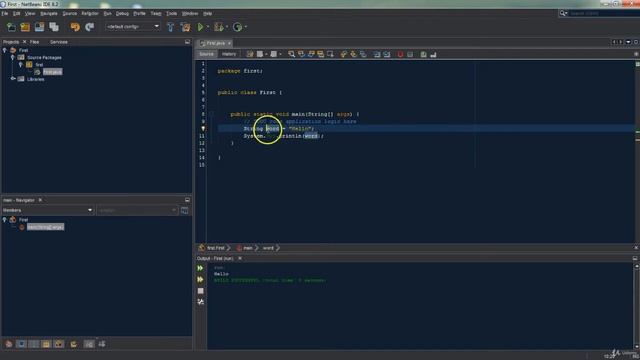Click the word breadcrumb

tap(268, 248)
